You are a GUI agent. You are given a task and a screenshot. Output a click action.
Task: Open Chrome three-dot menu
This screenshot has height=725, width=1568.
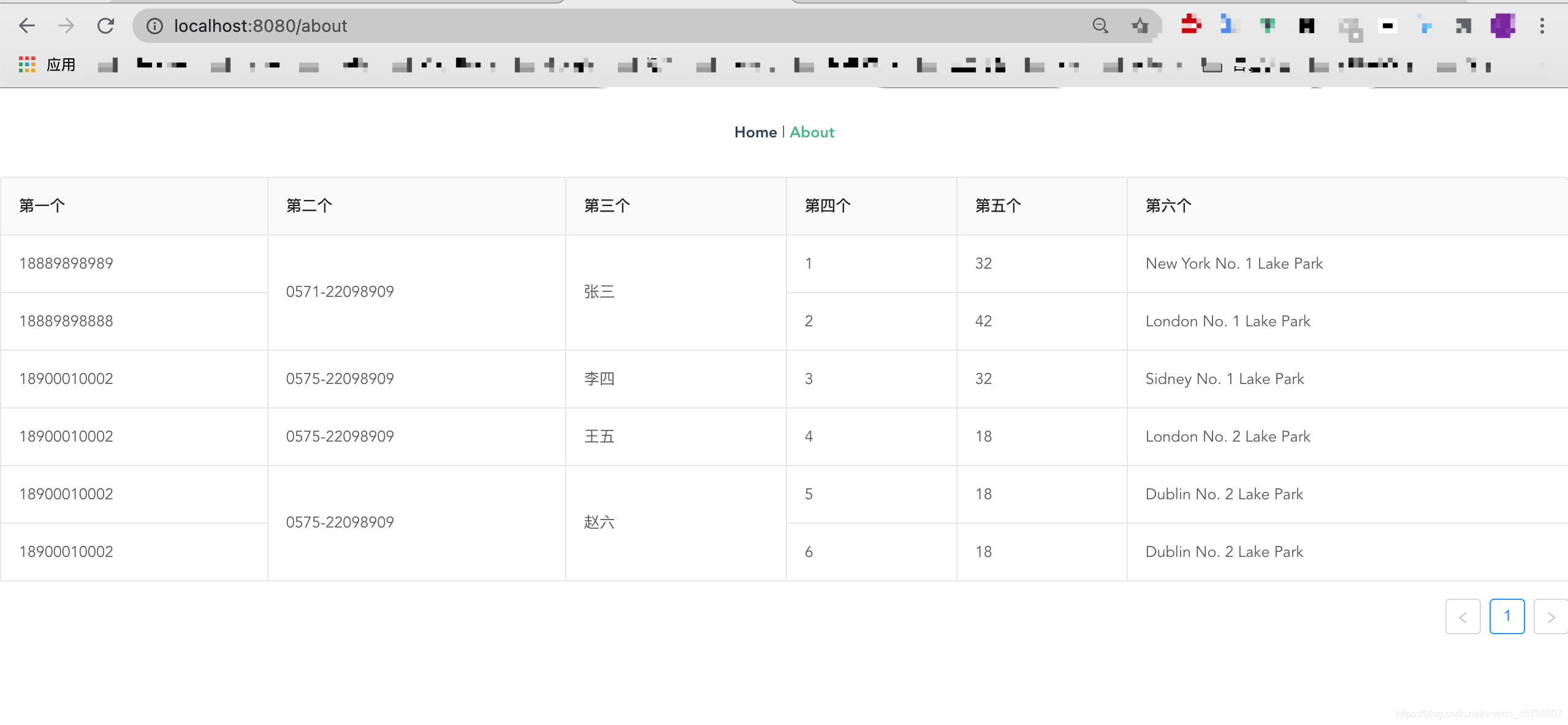(1542, 26)
